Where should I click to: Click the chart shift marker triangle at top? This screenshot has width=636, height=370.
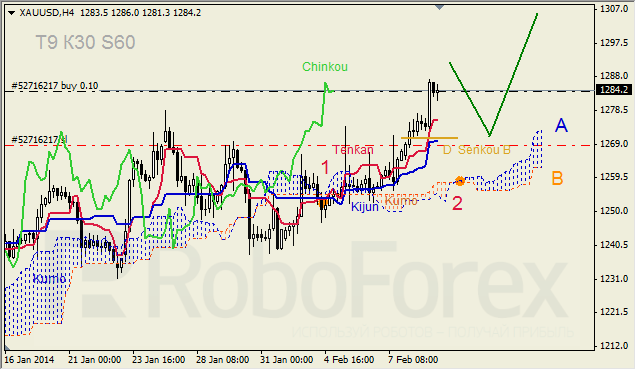(439, 7)
